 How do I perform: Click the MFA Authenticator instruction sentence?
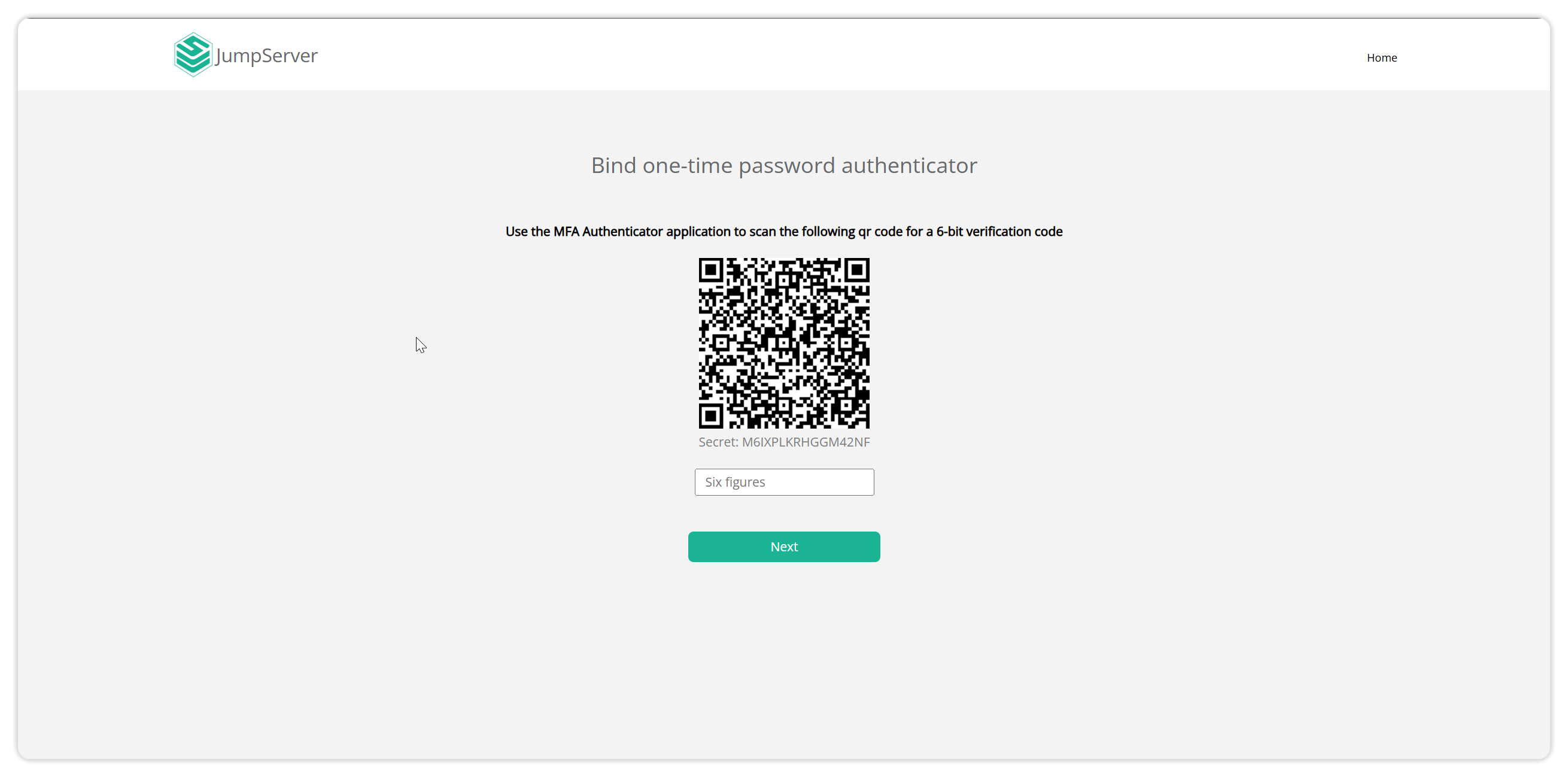click(x=784, y=232)
